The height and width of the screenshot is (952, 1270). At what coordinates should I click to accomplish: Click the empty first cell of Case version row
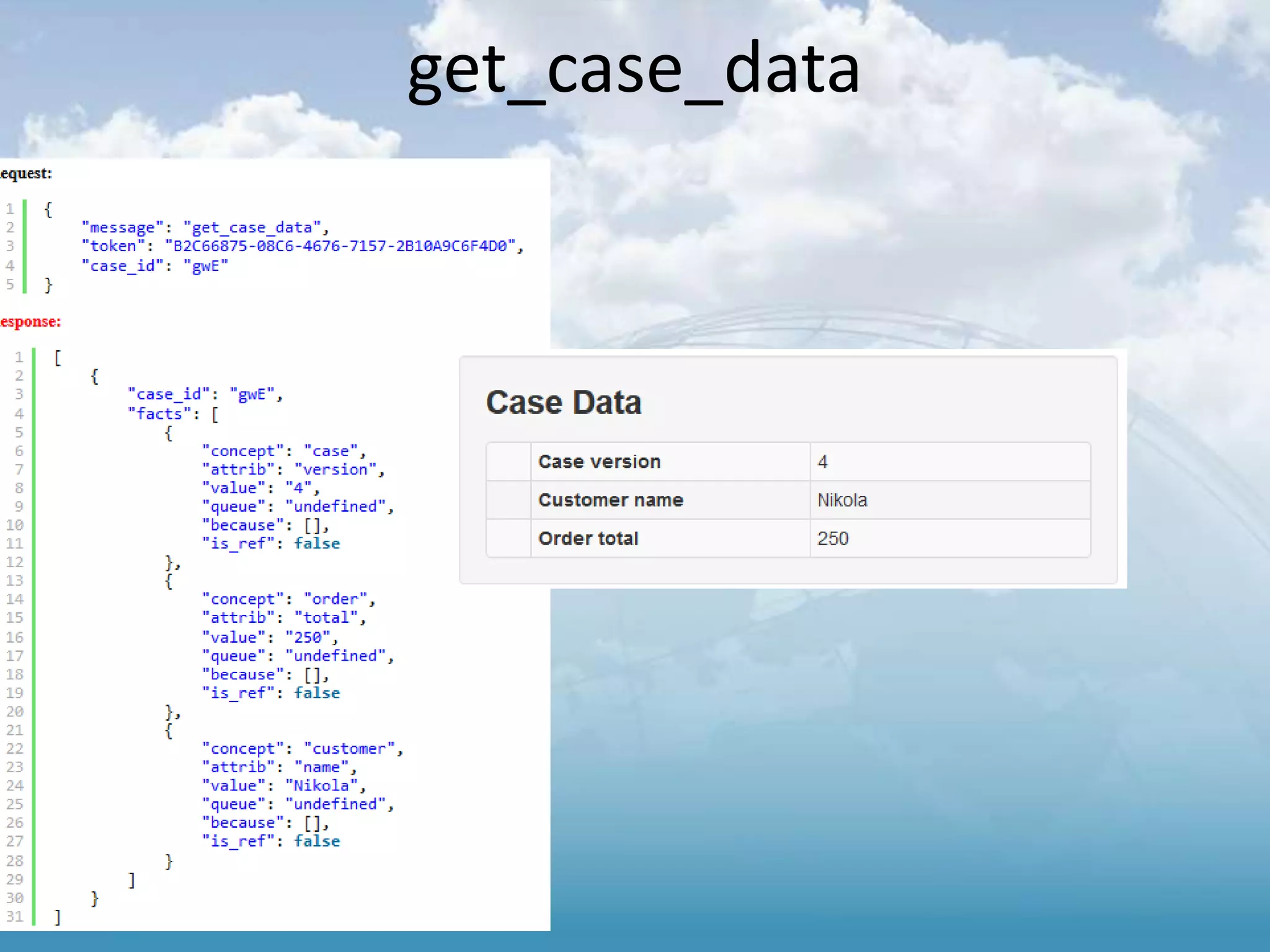[508, 462]
